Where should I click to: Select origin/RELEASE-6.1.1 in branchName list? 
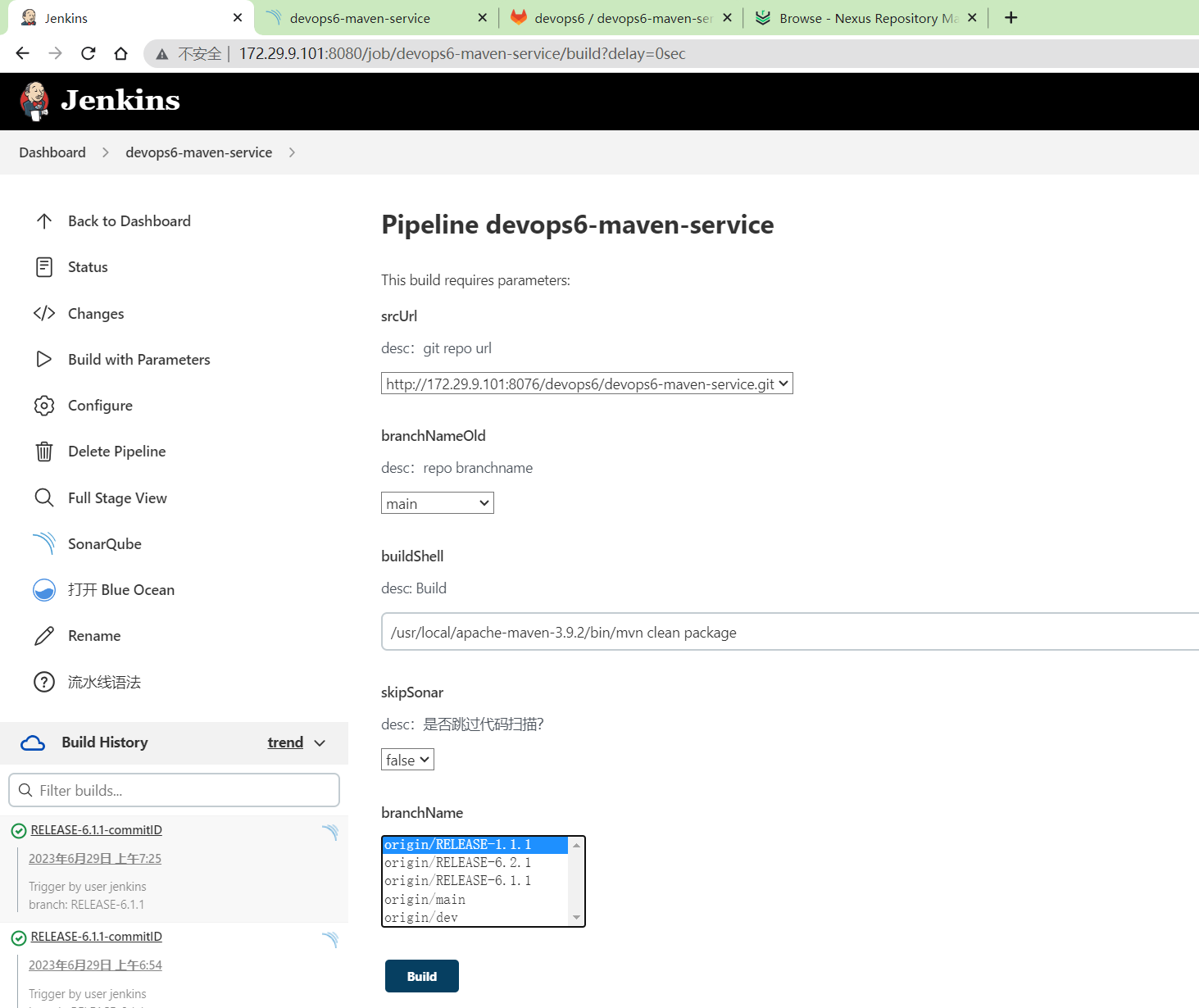point(475,880)
